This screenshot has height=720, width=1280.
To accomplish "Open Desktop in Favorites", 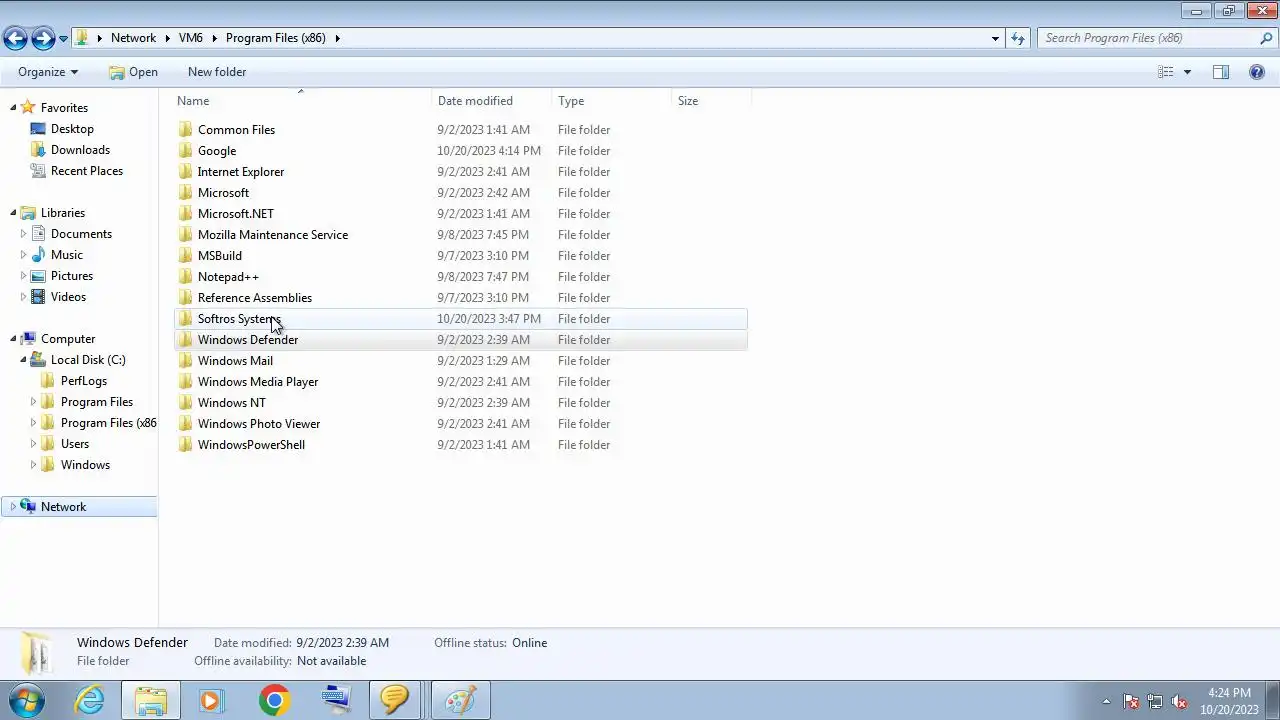I will click(x=72, y=129).
